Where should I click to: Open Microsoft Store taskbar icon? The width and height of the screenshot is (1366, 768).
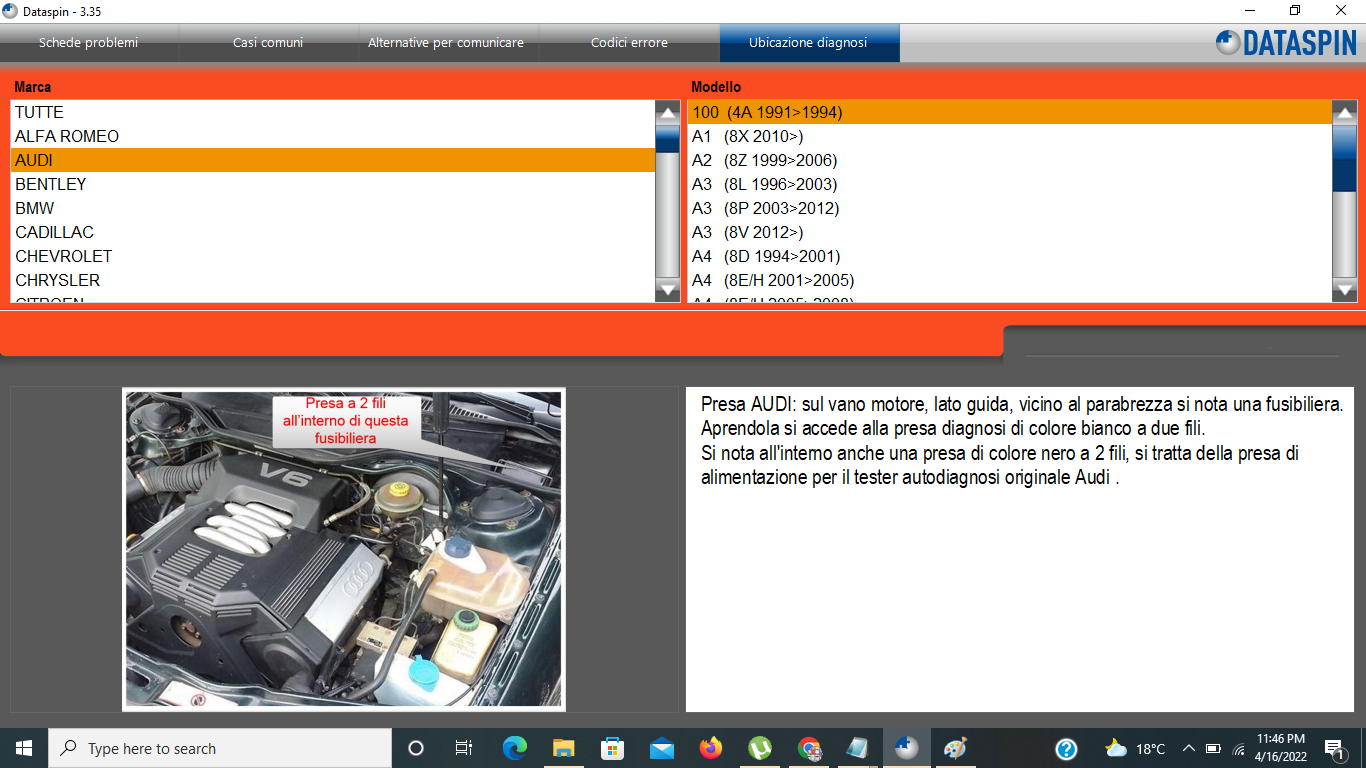pyautogui.click(x=613, y=748)
